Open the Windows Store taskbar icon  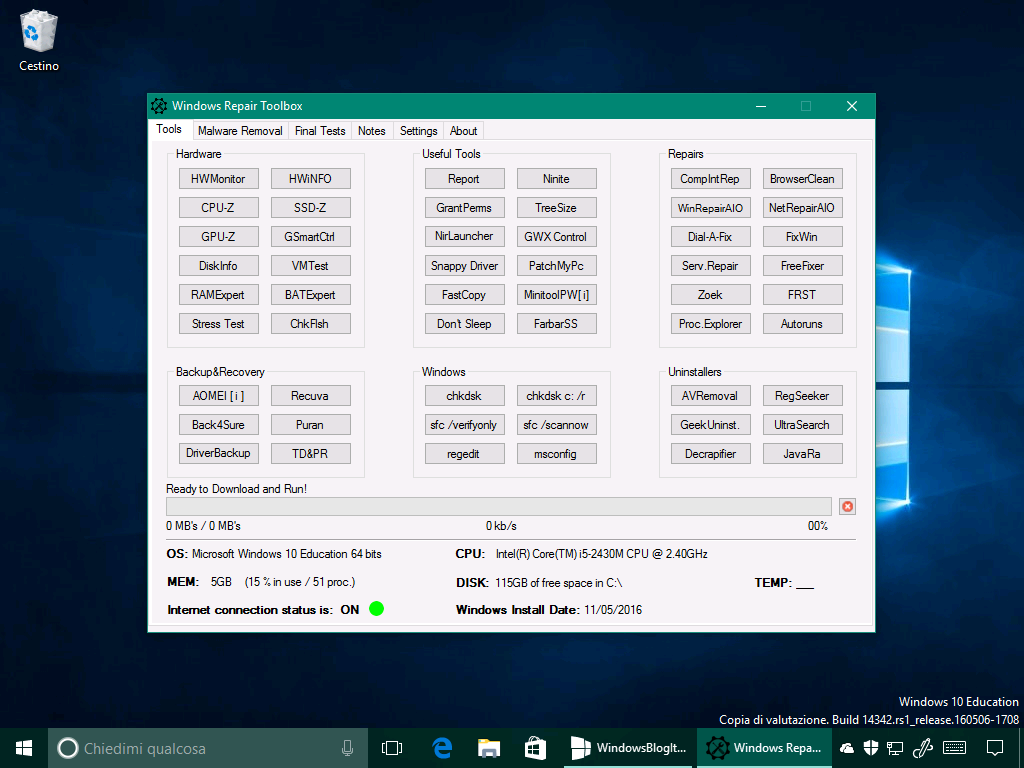[x=535, y=748]
